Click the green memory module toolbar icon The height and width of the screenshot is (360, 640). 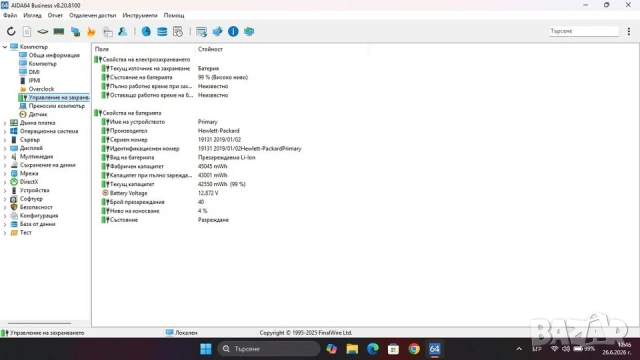(x=59, y=31)
